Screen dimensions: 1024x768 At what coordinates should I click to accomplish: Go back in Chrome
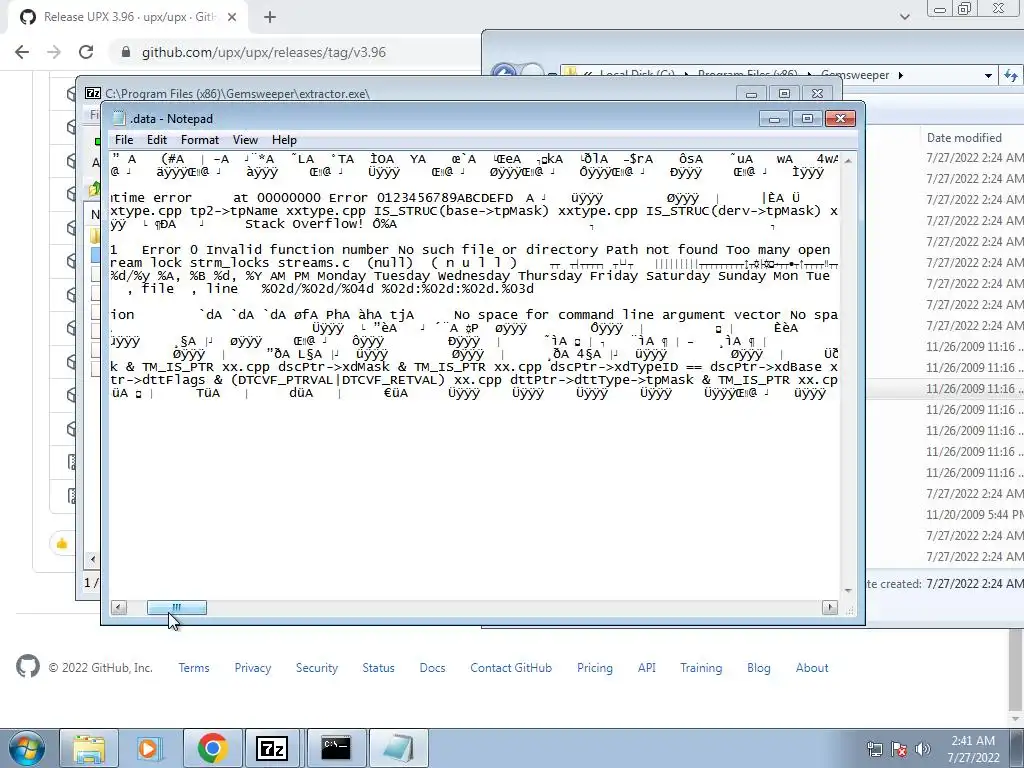(22, 52)
